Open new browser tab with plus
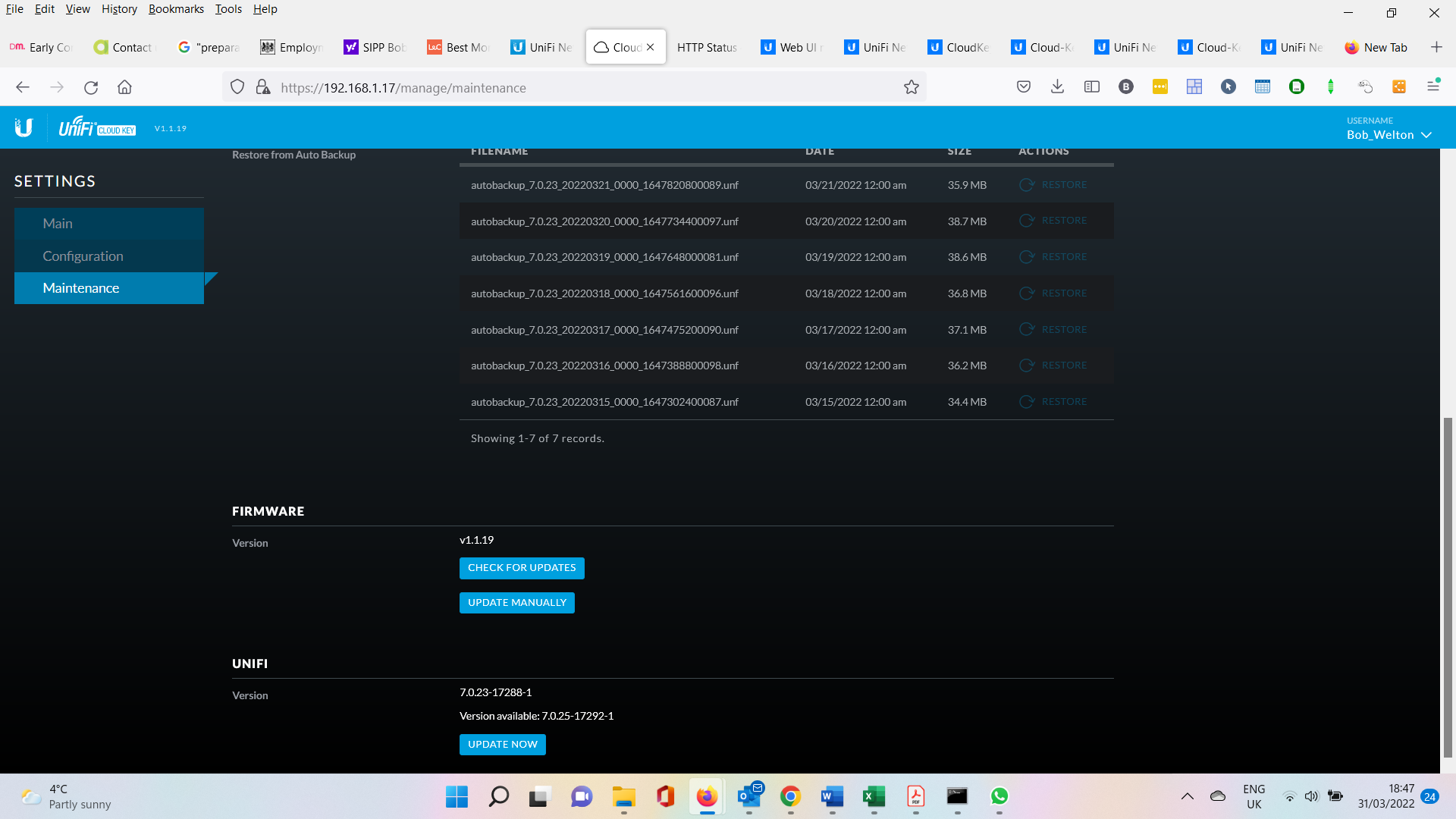 pos(1436,47)
